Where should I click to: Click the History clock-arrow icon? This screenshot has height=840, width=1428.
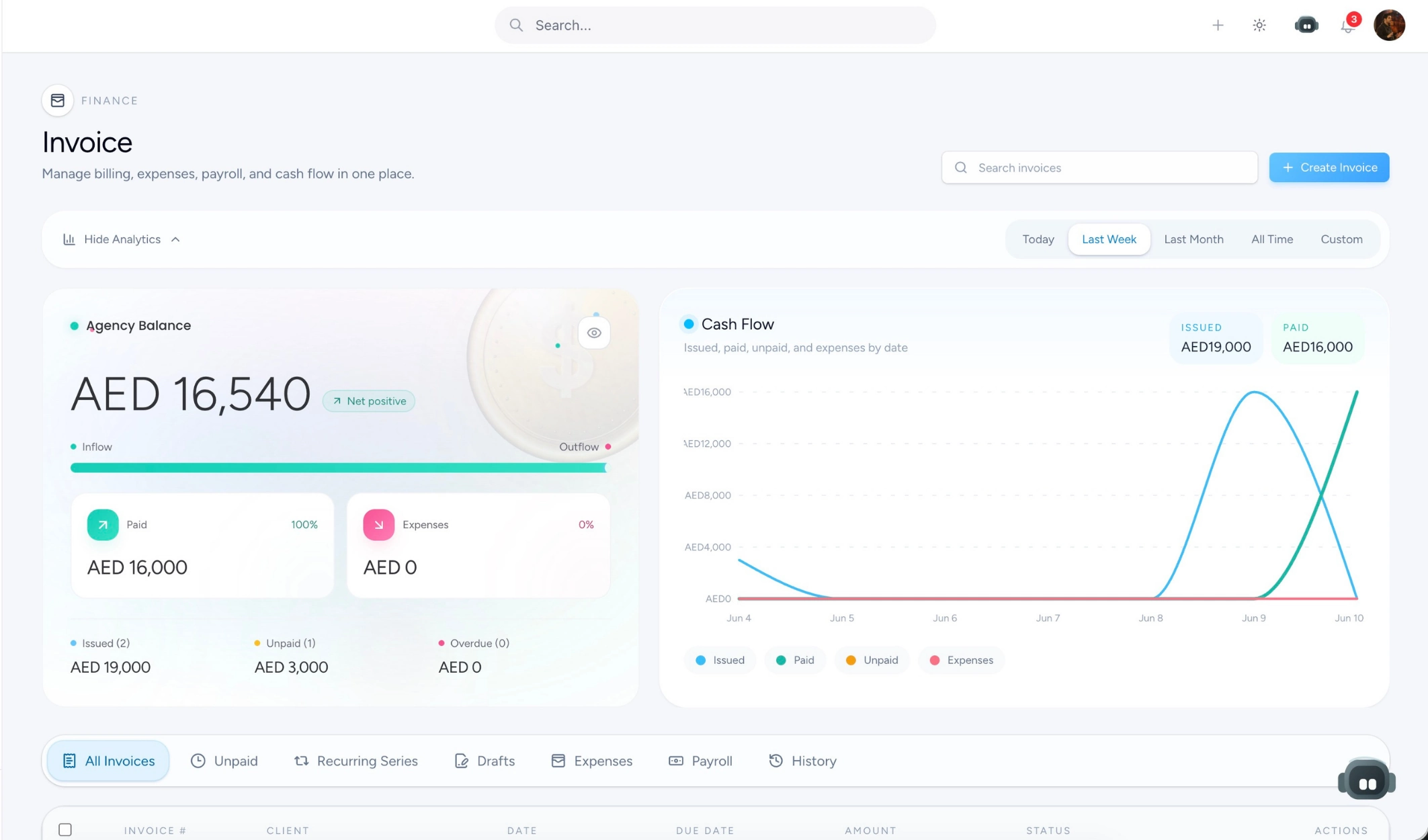pyautogui.click(x=775, y=761)
